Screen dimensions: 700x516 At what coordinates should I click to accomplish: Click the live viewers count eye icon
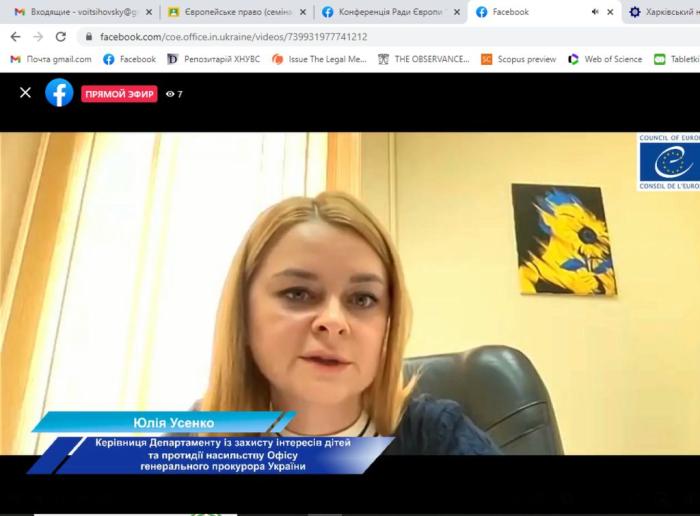click(x=170, y=94)
